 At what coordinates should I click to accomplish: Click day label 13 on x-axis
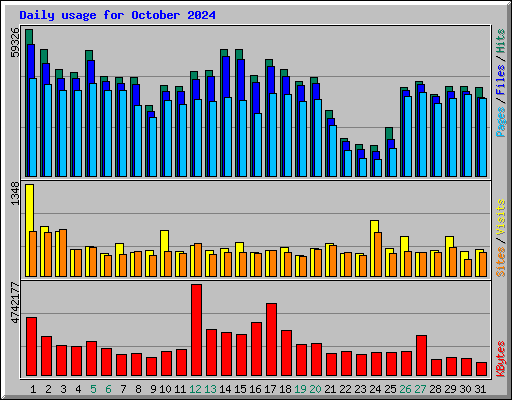click(x=210, y=389)
